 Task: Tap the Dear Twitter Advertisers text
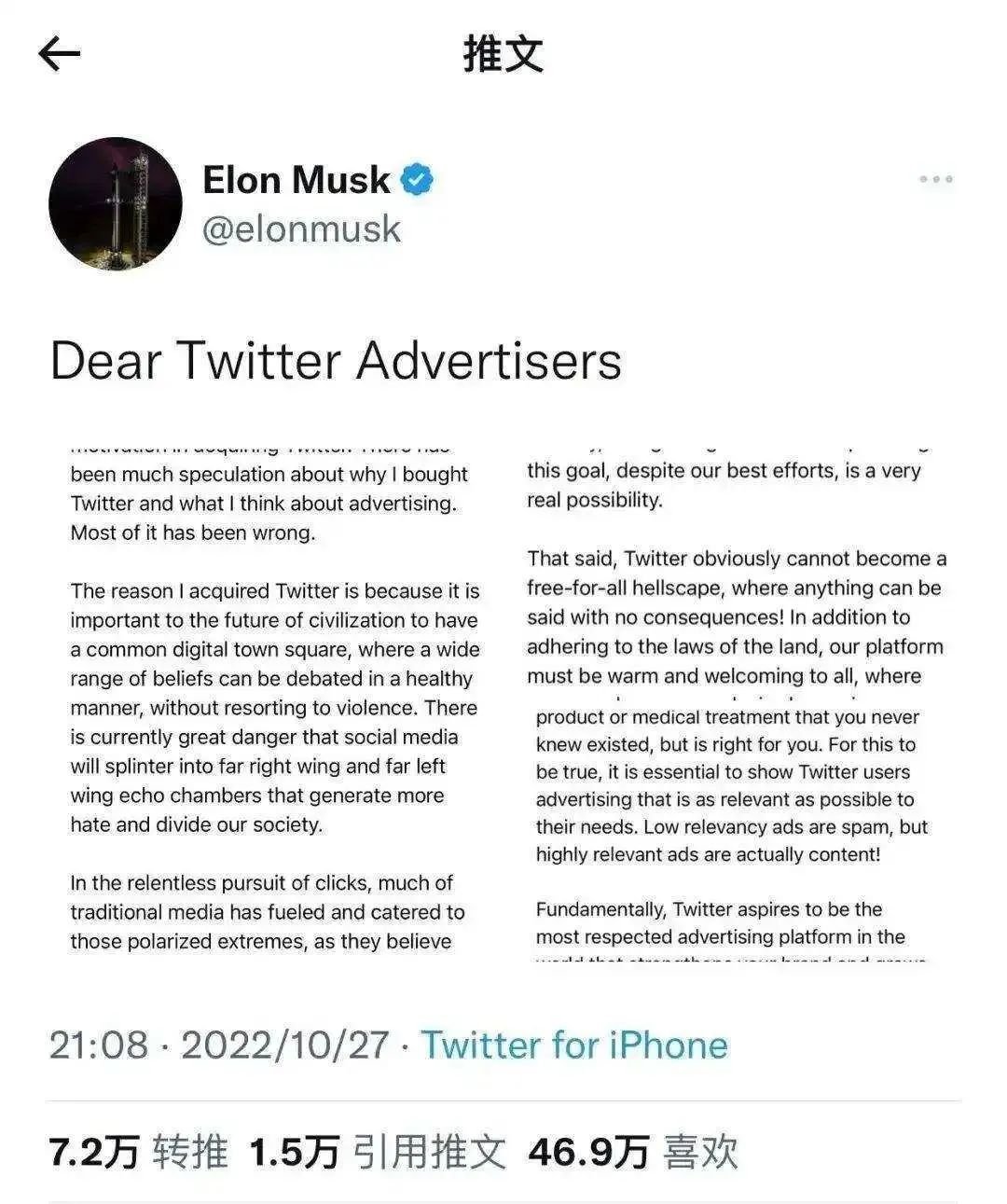(x=336, y=362)
